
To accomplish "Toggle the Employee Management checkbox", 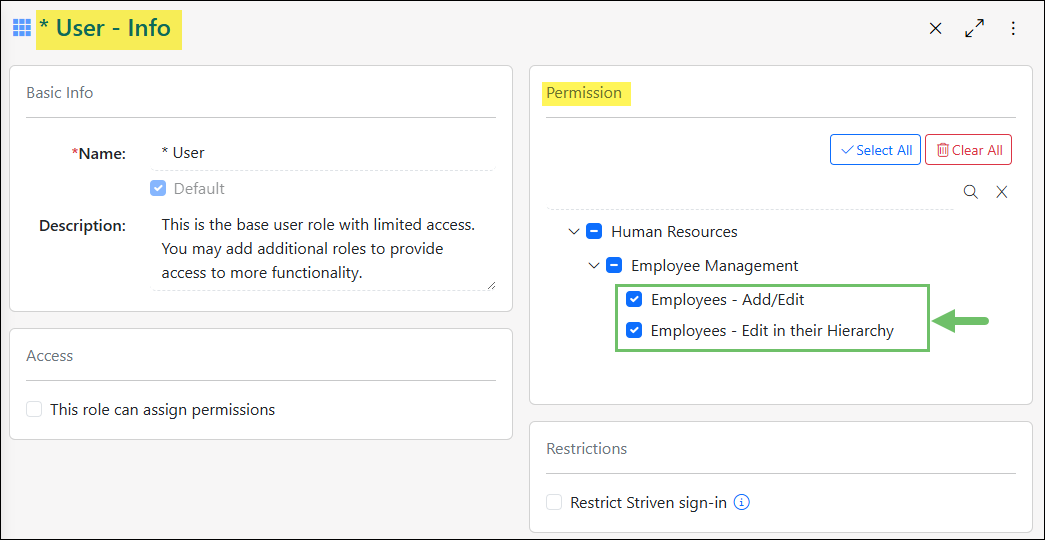I will [x=614, y=266].
